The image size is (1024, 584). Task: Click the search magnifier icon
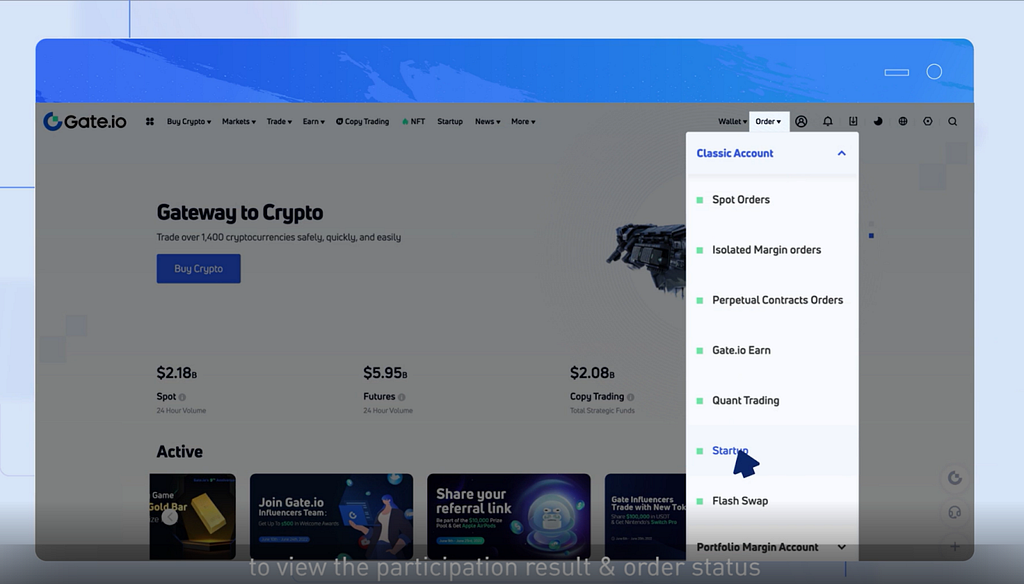point(953,122)
